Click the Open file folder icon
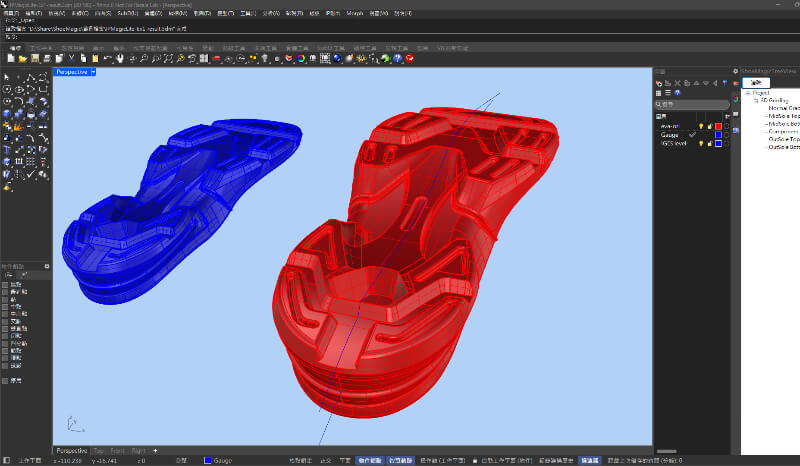The height and width of the screenshot is (466, 800). click(x=23, y=60)
